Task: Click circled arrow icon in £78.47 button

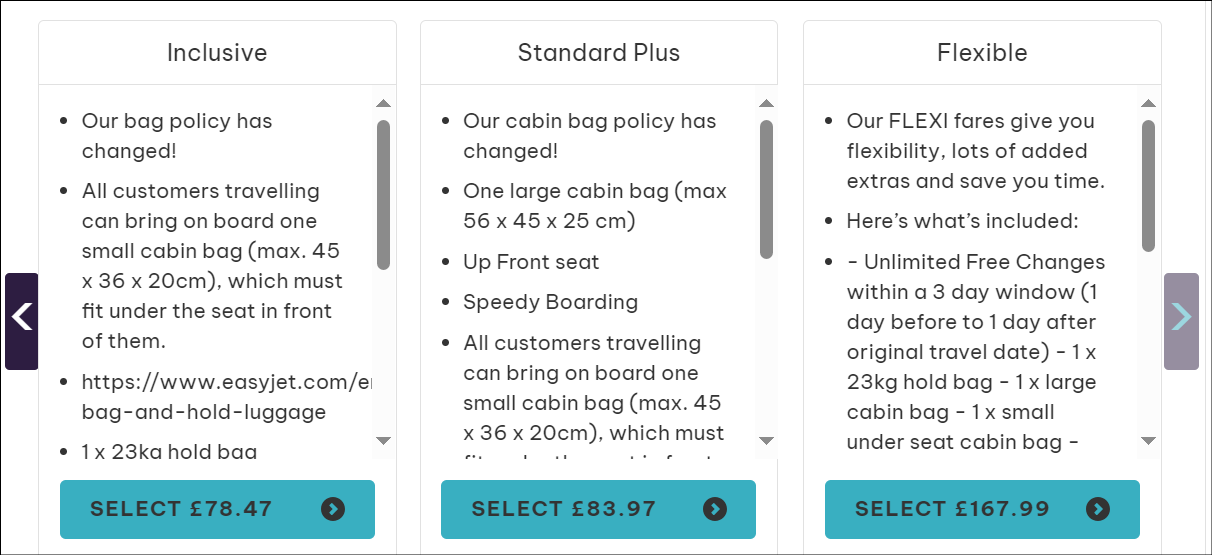Action: pyautogui.click(x=333, y=509)
